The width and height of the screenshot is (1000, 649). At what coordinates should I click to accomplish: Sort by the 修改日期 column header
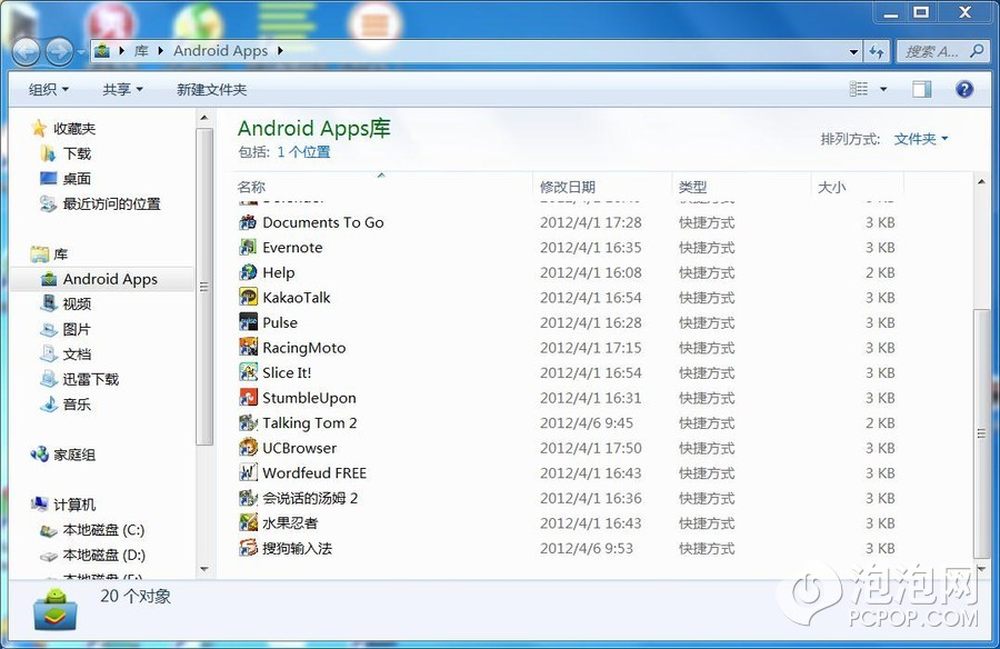coord(568,187)
